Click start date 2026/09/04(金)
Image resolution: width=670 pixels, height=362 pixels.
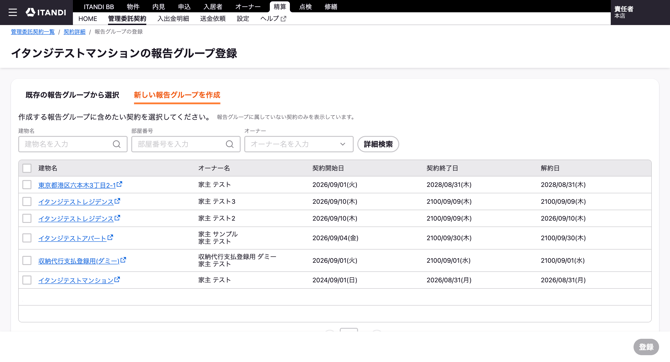(335, 238)
